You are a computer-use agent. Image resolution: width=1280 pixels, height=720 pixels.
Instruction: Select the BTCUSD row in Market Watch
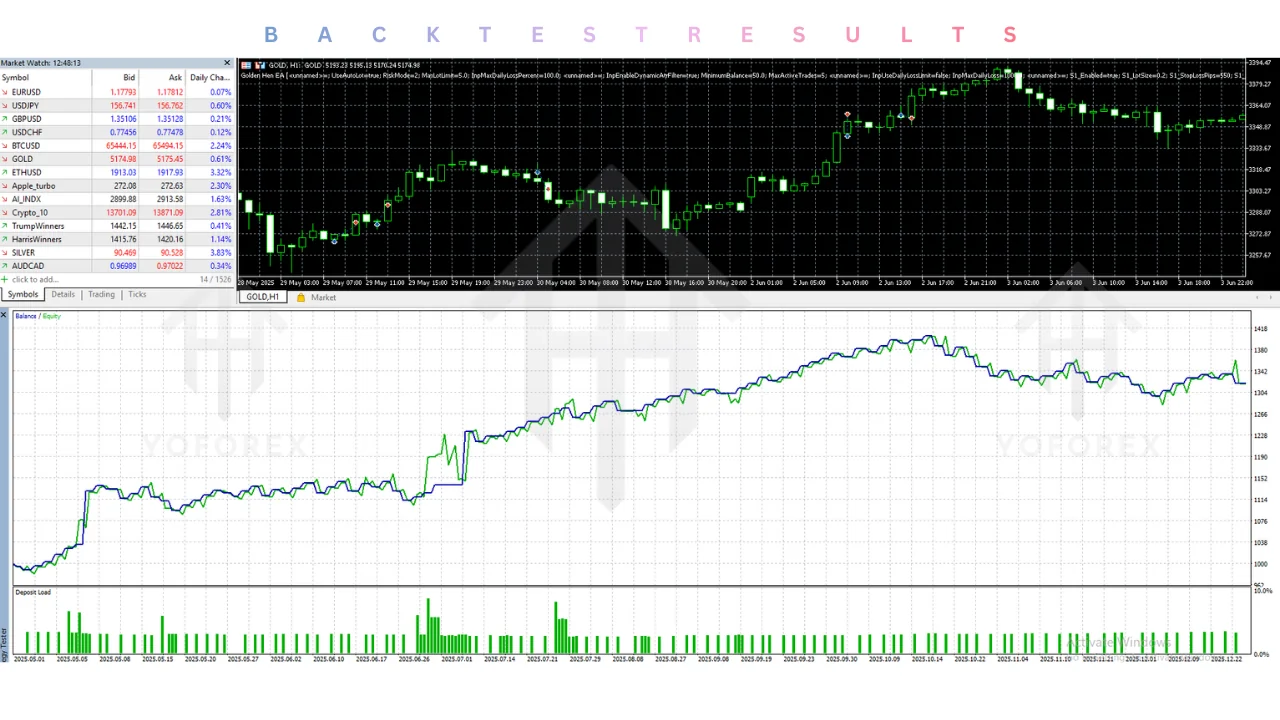[26, 146]
